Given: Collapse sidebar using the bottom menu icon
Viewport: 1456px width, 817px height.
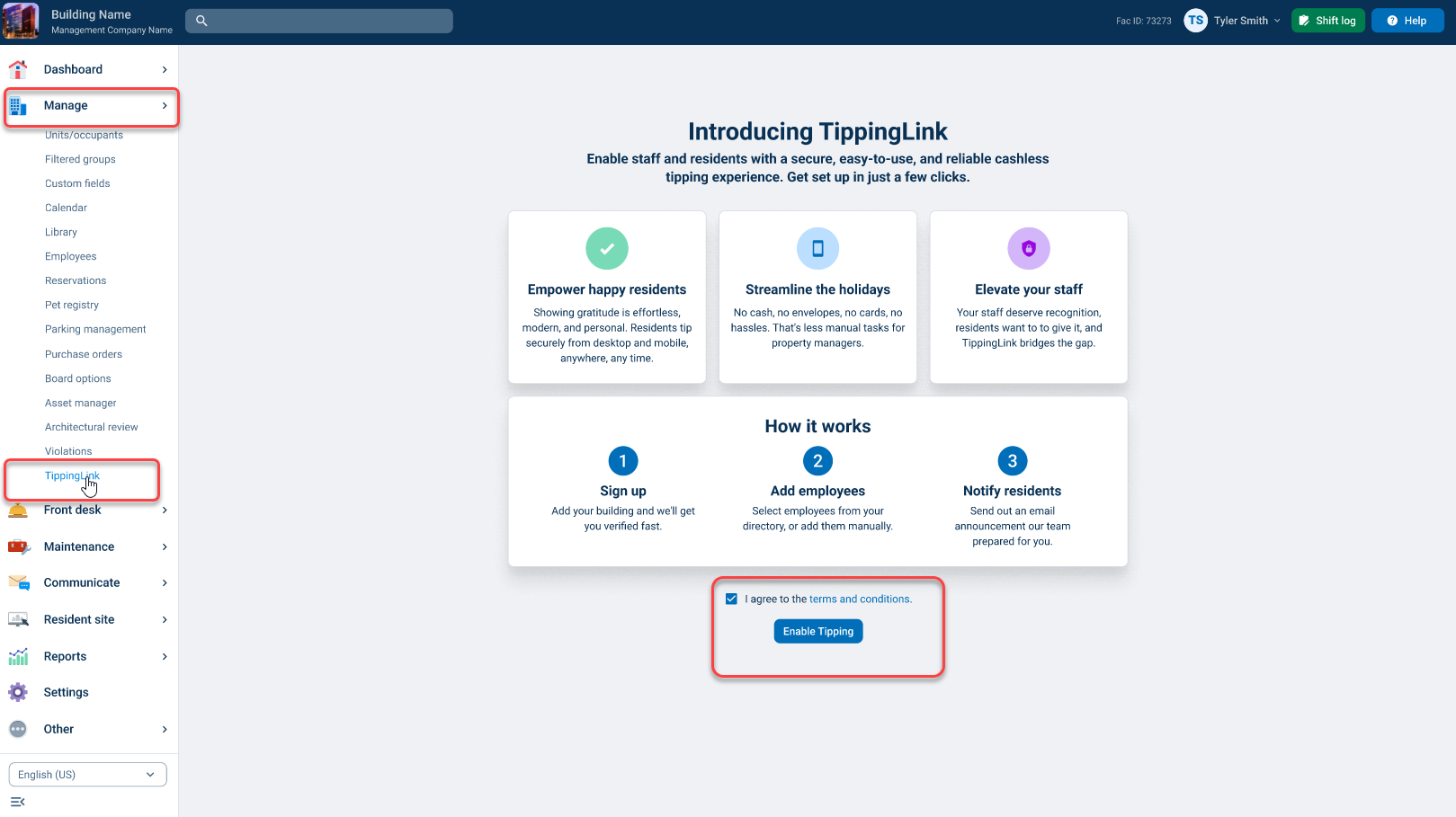Looking at the screenshot, I should pos(17,802).
